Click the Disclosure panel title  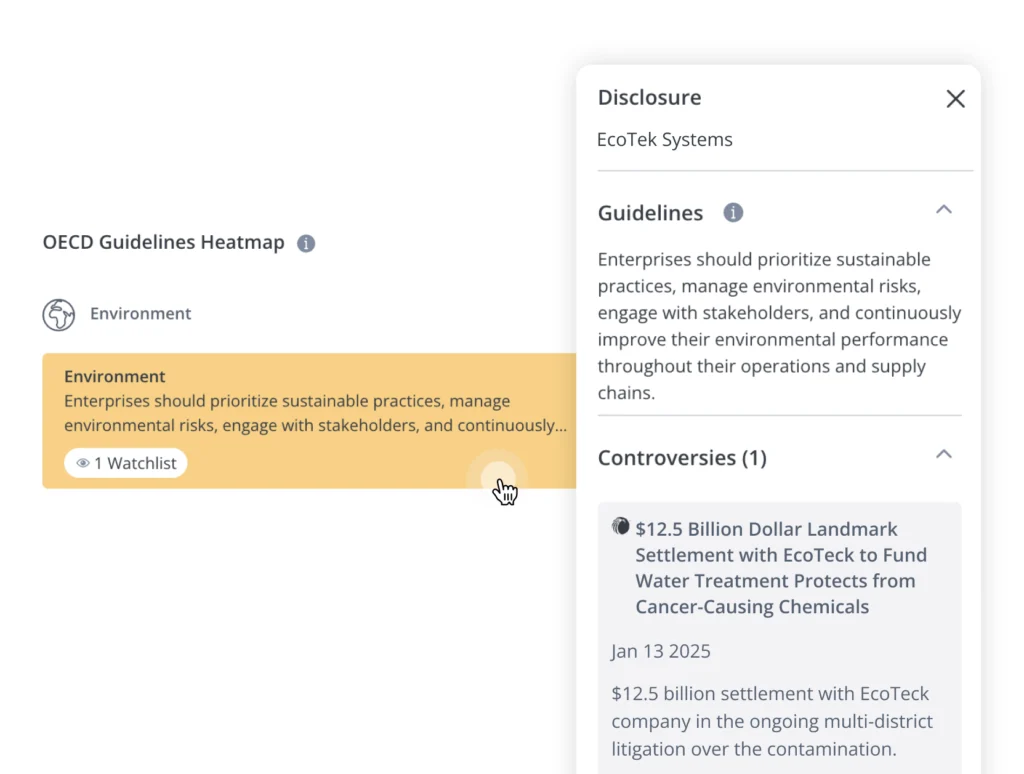(649, 98)
